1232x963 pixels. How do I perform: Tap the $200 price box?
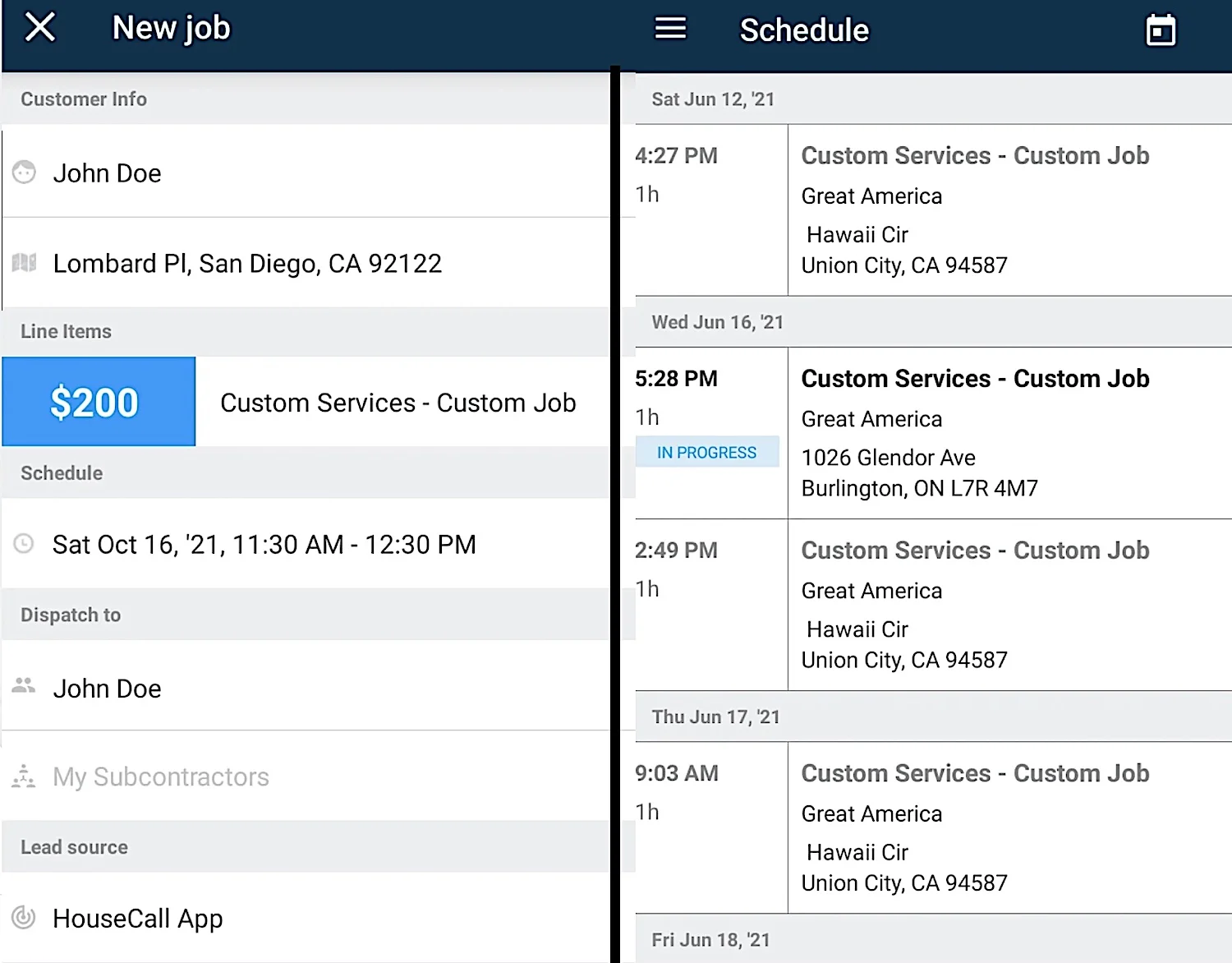click(99, 402)
